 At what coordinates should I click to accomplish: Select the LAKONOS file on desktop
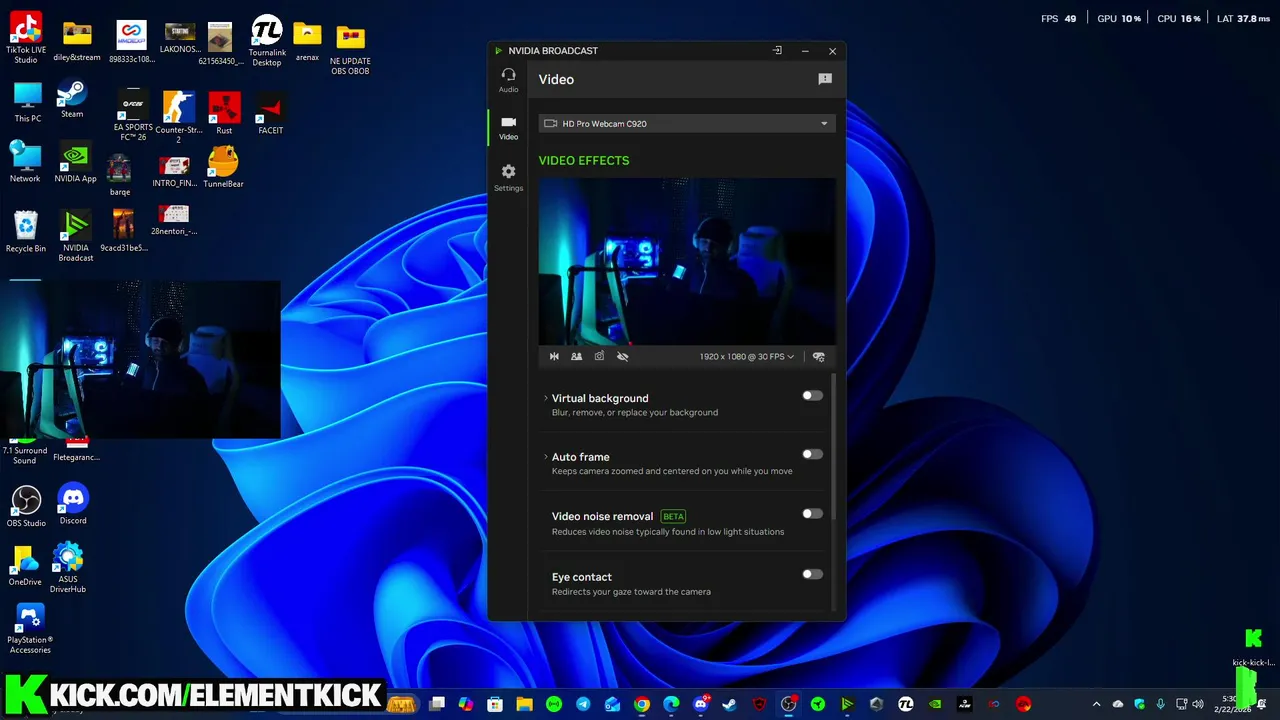coord(180,37)
